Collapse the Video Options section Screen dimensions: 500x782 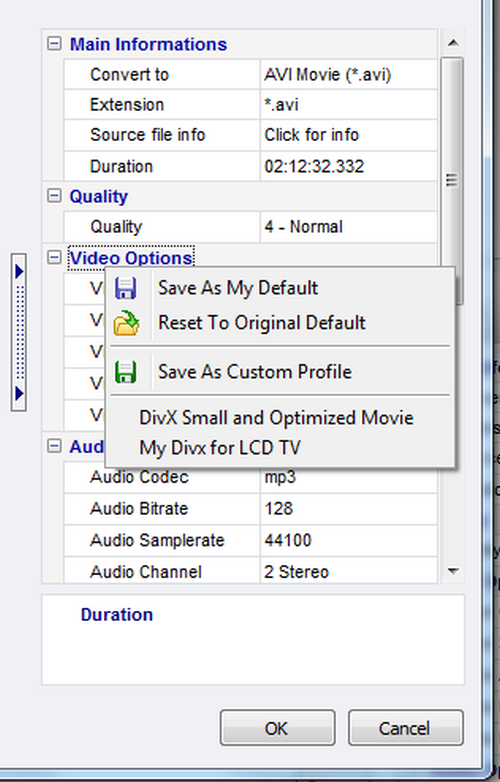54,257
